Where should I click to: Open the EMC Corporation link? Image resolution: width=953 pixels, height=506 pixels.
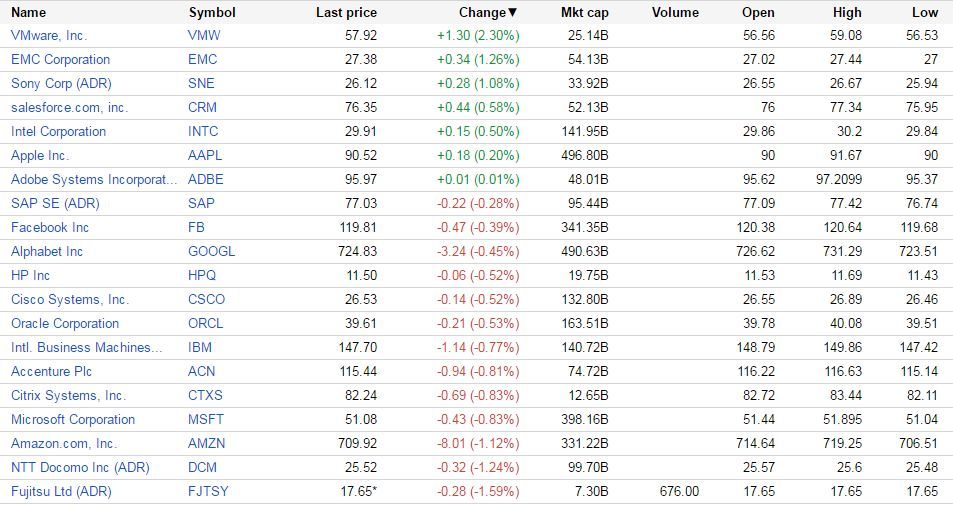(x=60, y=59)
